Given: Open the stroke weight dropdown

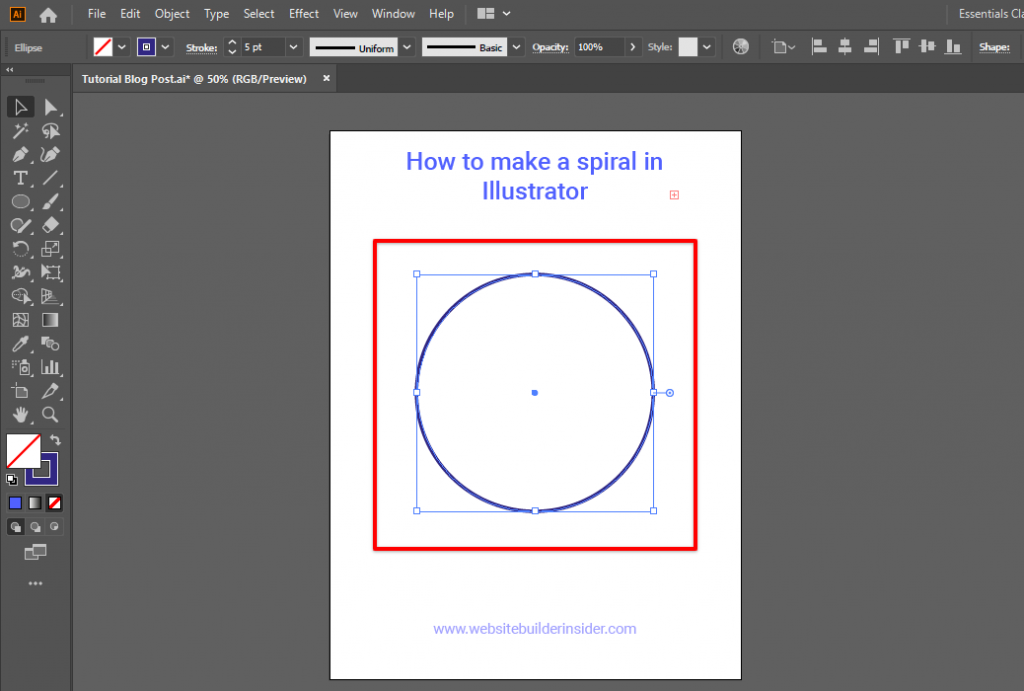Looking at the screenshot, I should pyautogui.click(x=293, y=46).
